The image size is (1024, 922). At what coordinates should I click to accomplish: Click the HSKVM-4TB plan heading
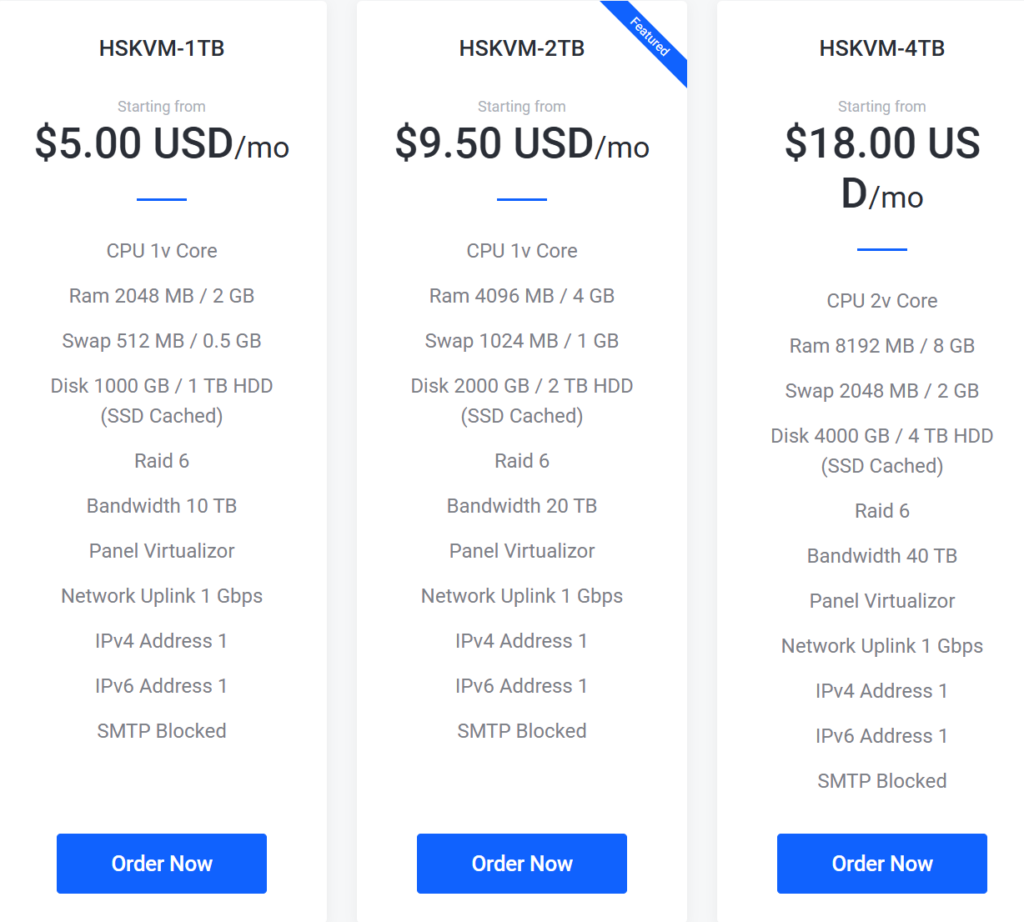[882, 48]
